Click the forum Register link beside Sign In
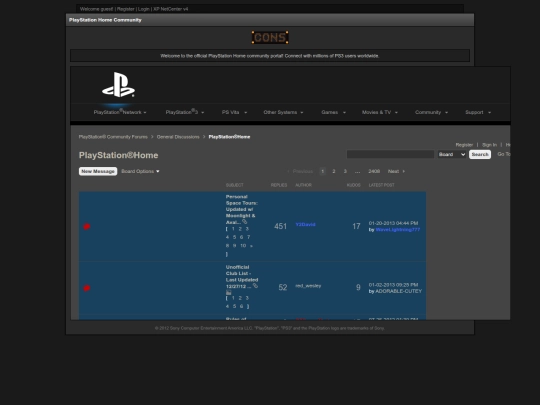Viewport: 540px width, 405px height. [464, 145]
